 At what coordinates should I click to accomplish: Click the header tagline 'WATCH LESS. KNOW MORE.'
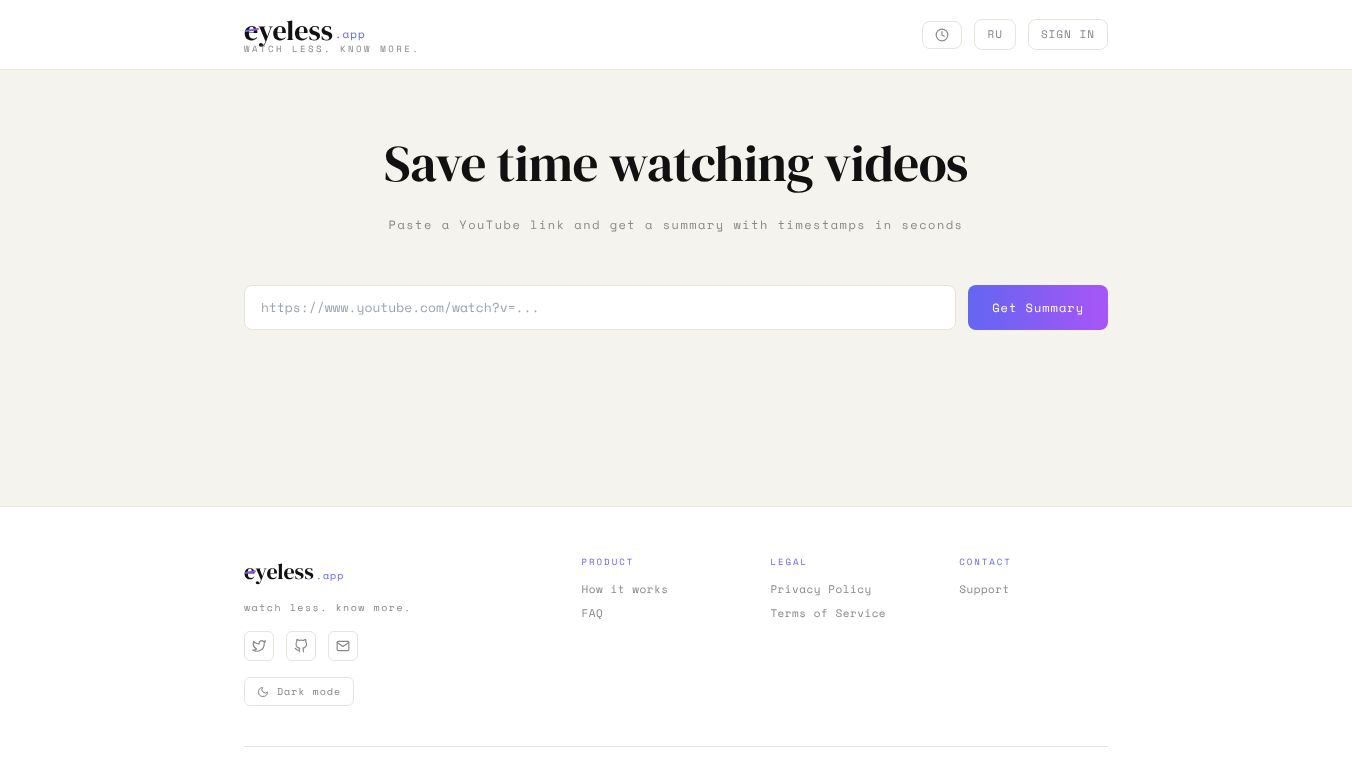332,49
